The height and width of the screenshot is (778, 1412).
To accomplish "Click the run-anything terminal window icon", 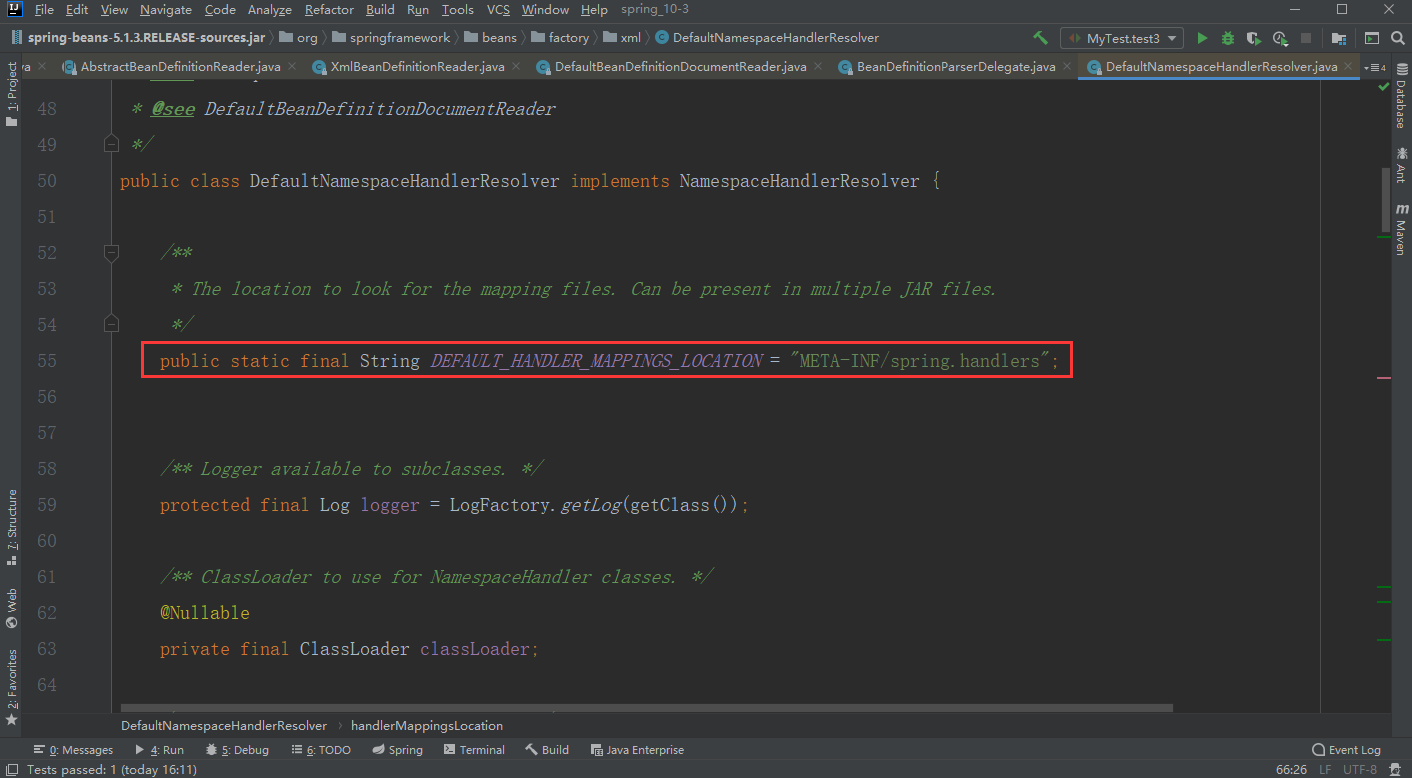I will pyautogui.click(x=1372, y=38).
